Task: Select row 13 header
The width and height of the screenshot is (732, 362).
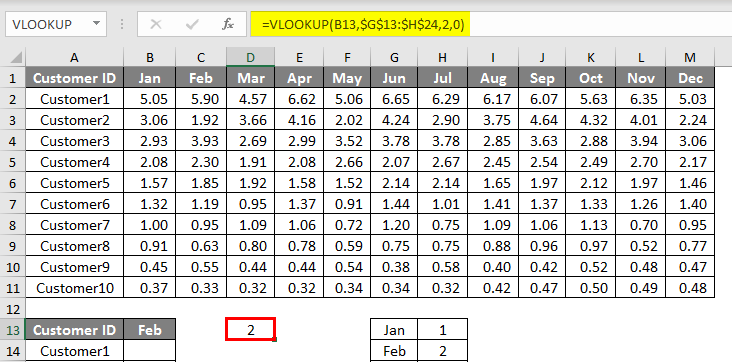Action: coord(13,330)
